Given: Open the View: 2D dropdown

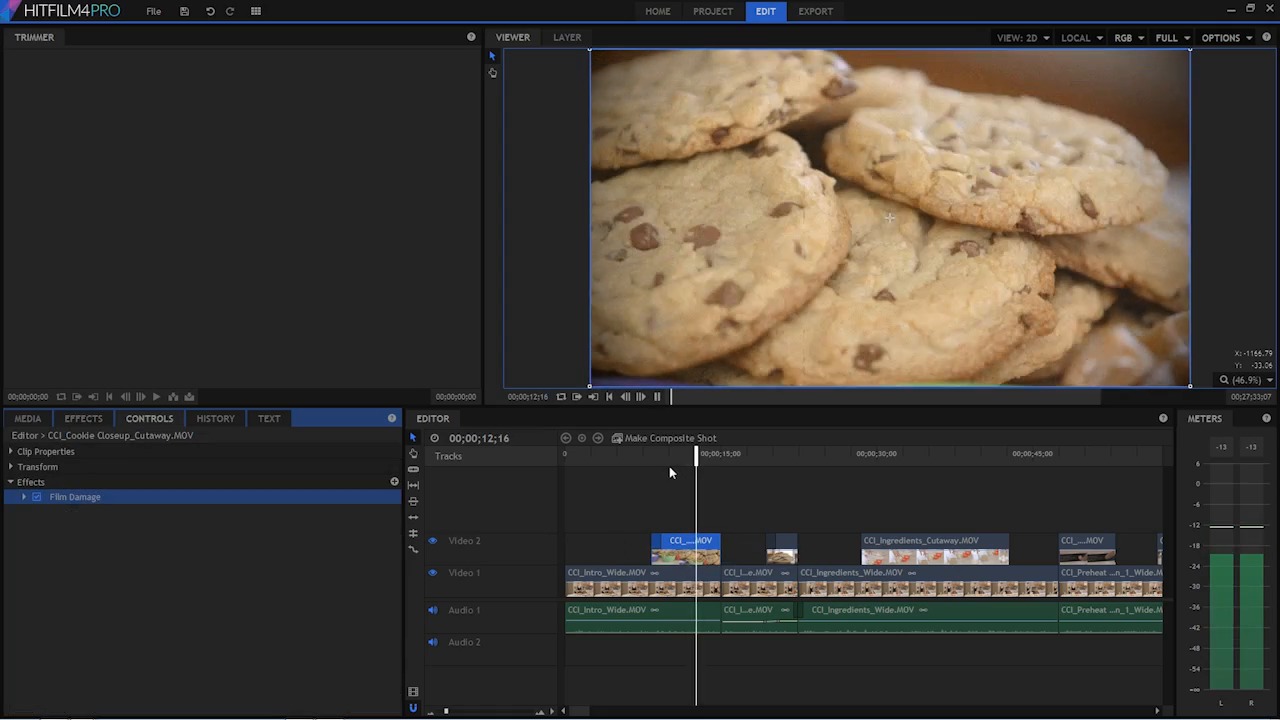Looking at the screenshot, I should click(x=1022, y=38).
